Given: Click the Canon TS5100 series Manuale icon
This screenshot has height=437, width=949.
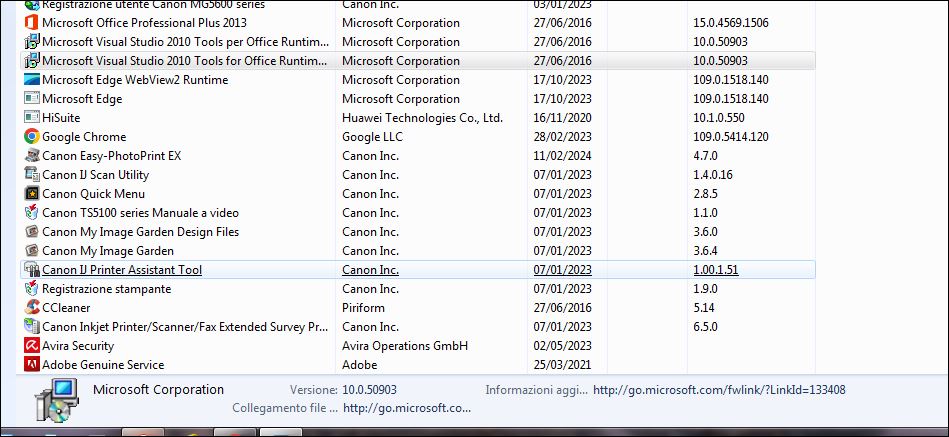Looking at the screenshot, I should click(31, 213).
